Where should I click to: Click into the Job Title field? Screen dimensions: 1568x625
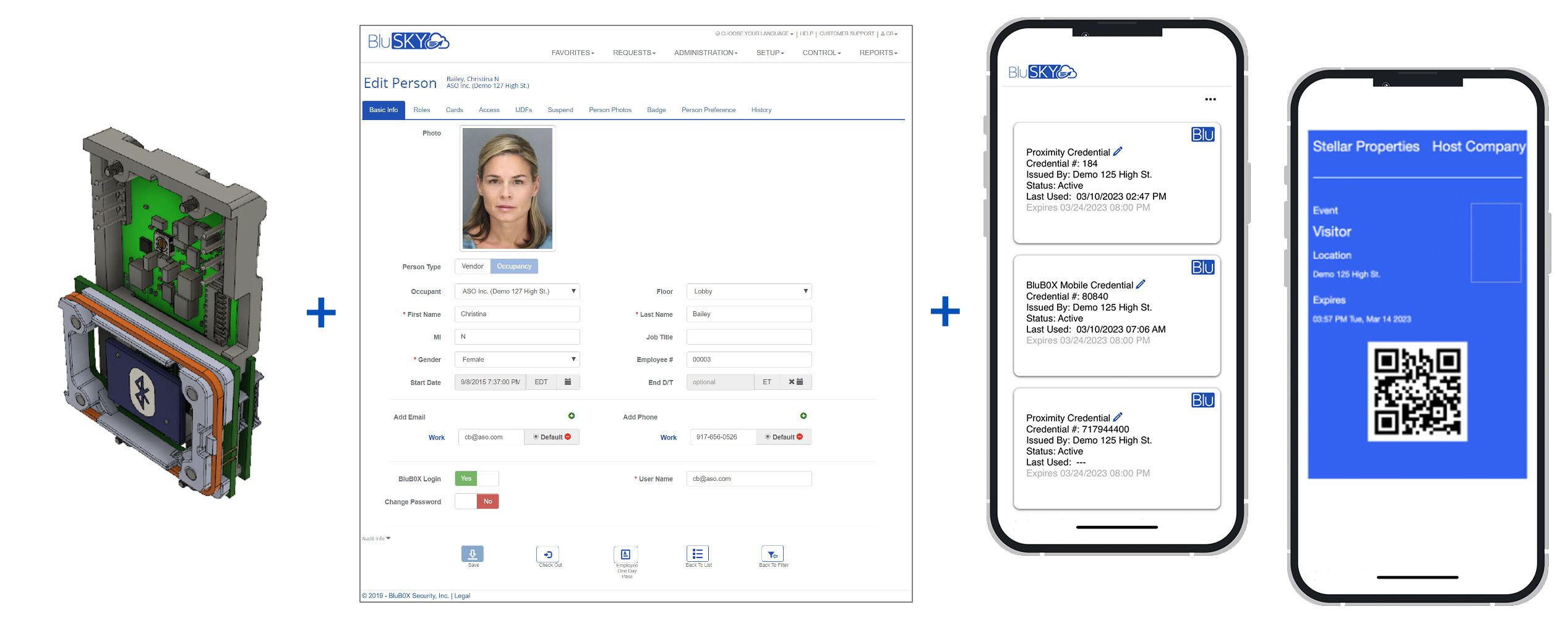(x=748, y=337)
